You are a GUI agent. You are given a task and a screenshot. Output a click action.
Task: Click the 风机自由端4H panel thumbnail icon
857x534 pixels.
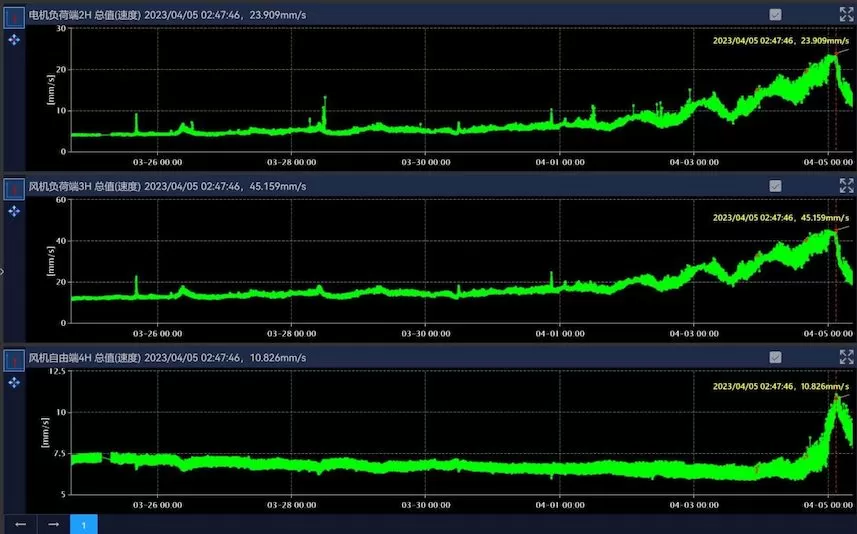pos(15,358)
